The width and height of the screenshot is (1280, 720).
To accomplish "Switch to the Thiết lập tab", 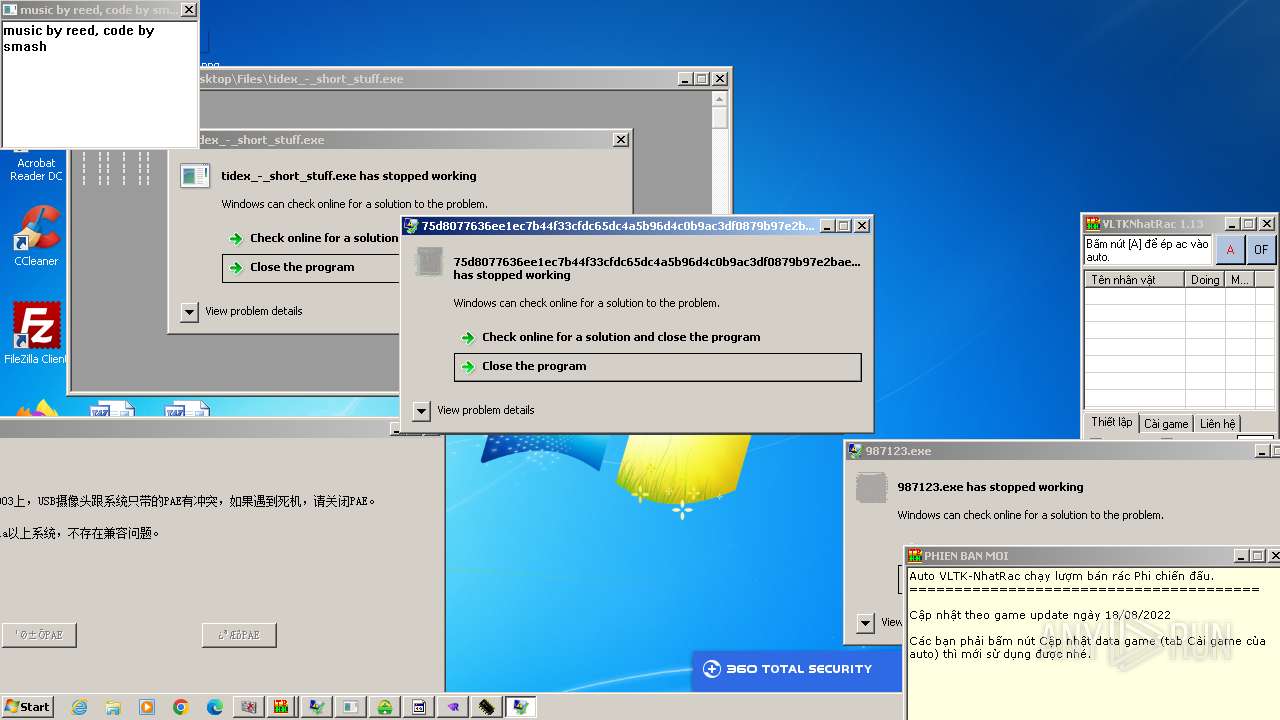I will pos(1111,423).
